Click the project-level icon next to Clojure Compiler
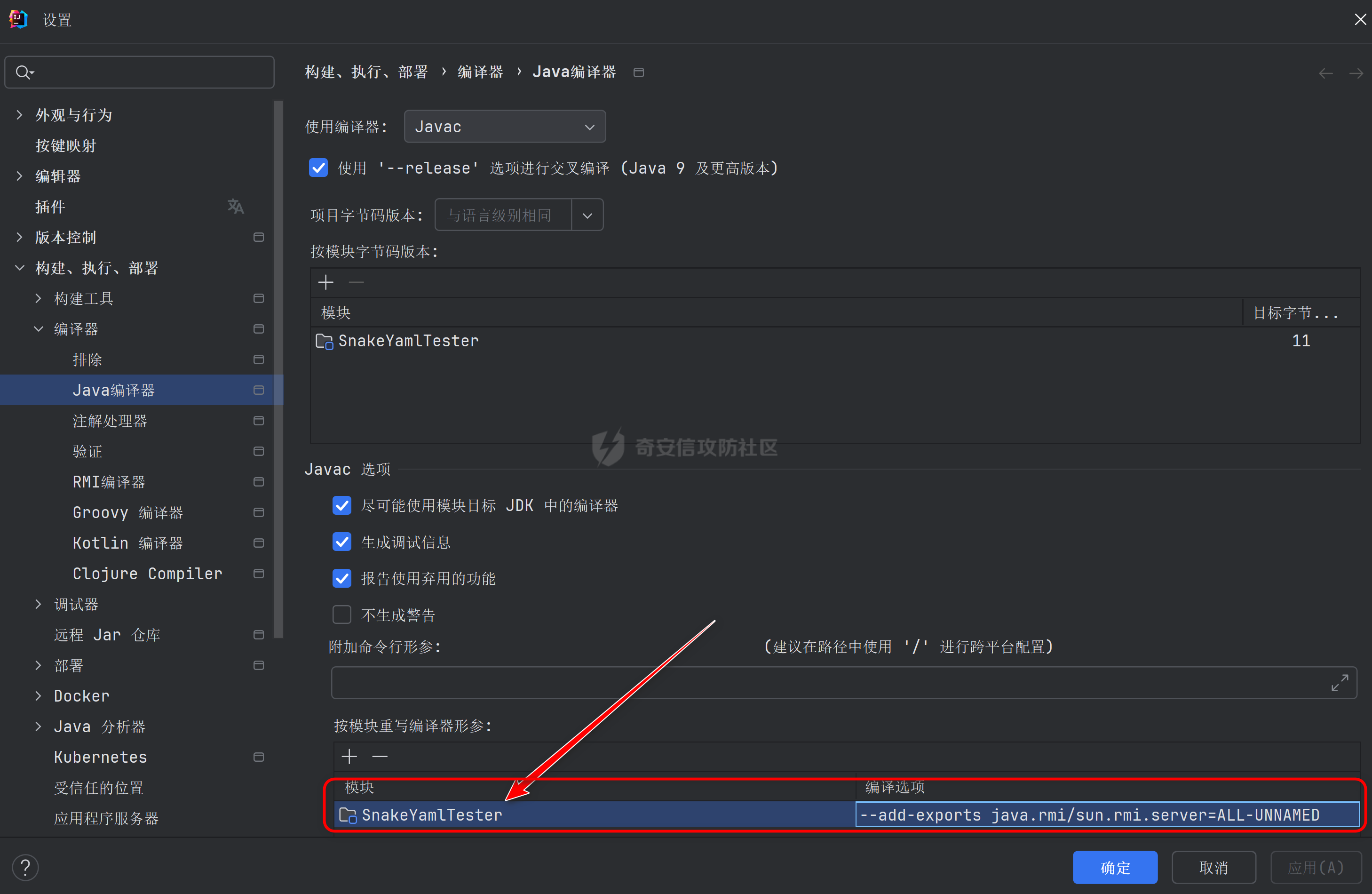The width and height of the screenshot is (1372, 894). [x=259, y=573]
